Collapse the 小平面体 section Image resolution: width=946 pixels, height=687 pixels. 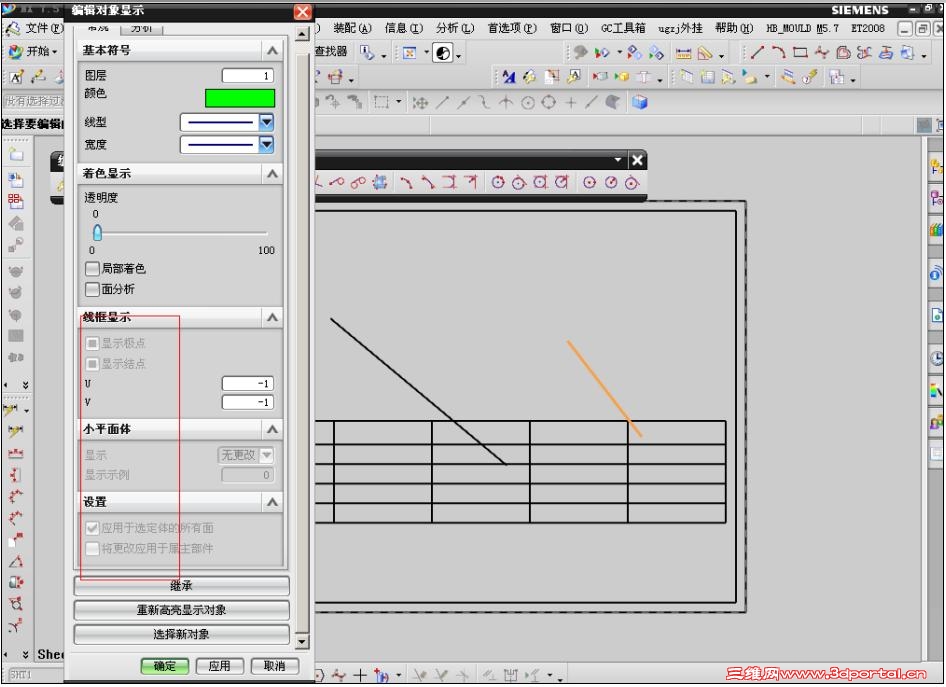[x=273, y=429]
